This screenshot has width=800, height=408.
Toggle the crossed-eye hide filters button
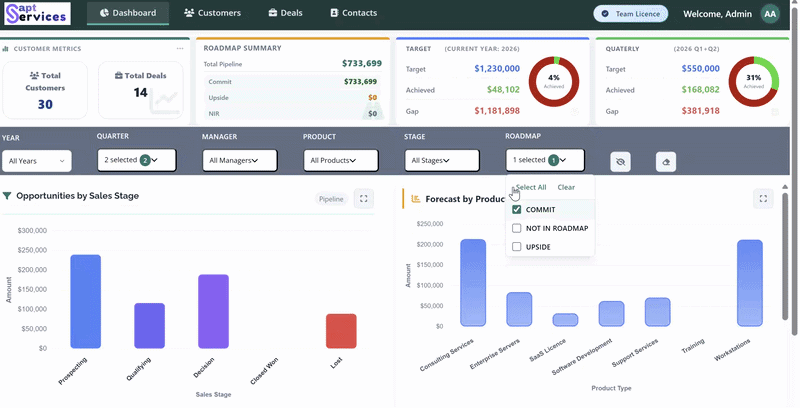click(x=620, y=162)
